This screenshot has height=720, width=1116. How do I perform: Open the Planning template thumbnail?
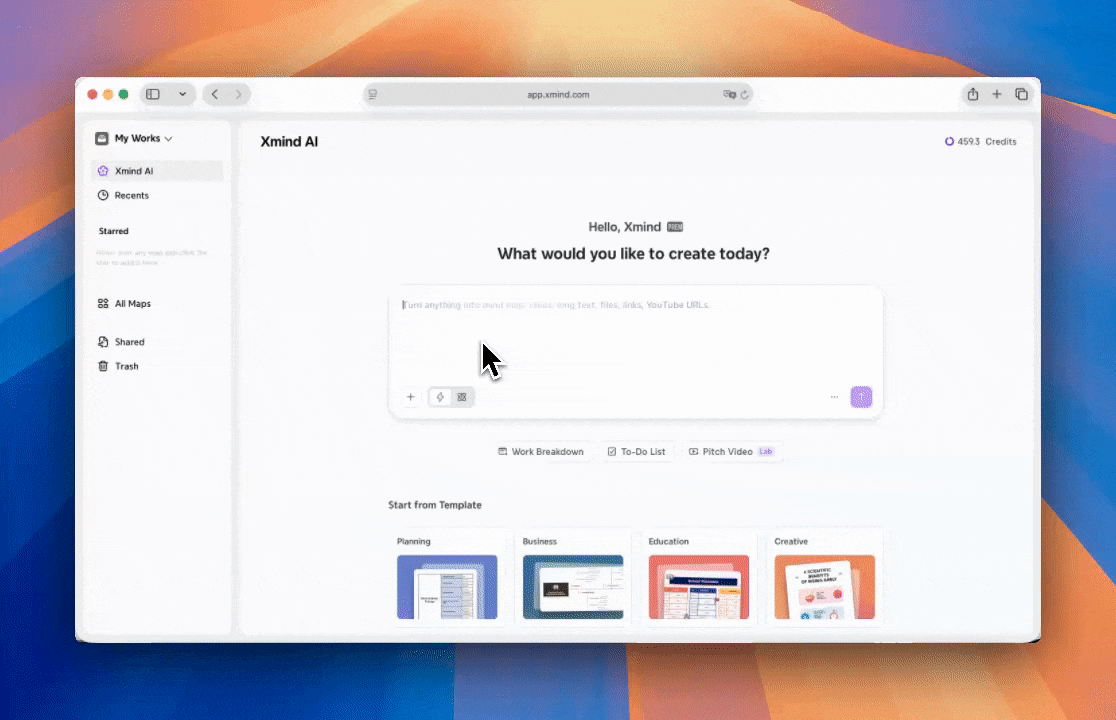click(x=447, y=587)
